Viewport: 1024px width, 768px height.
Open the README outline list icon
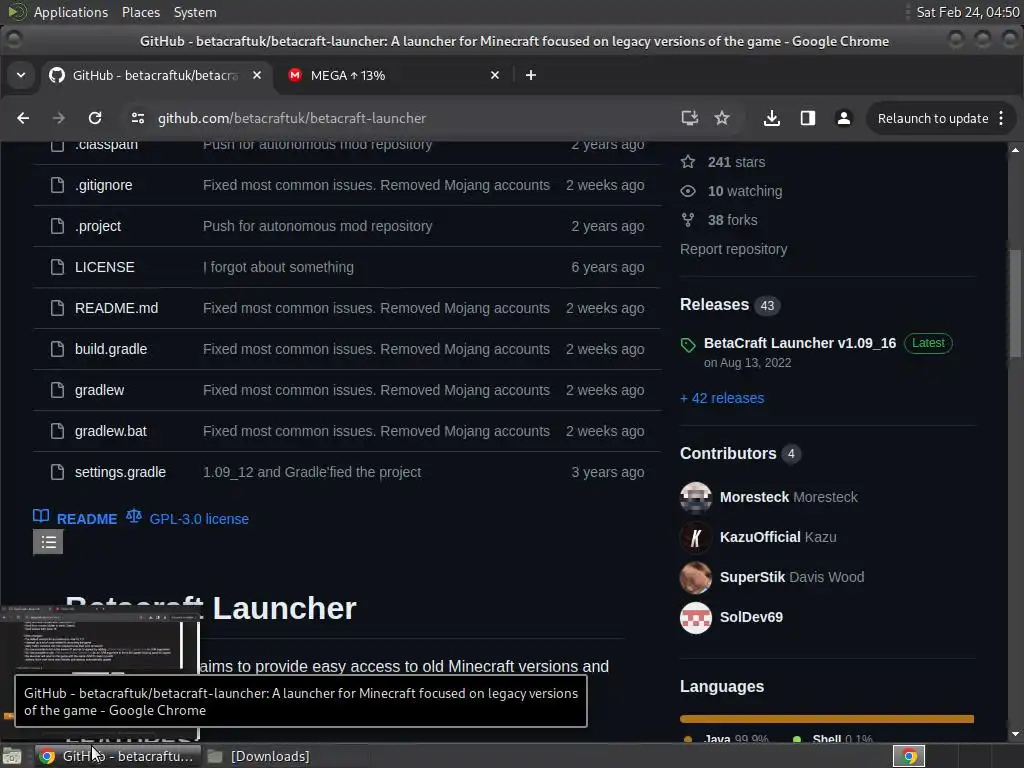pos(48,542)
